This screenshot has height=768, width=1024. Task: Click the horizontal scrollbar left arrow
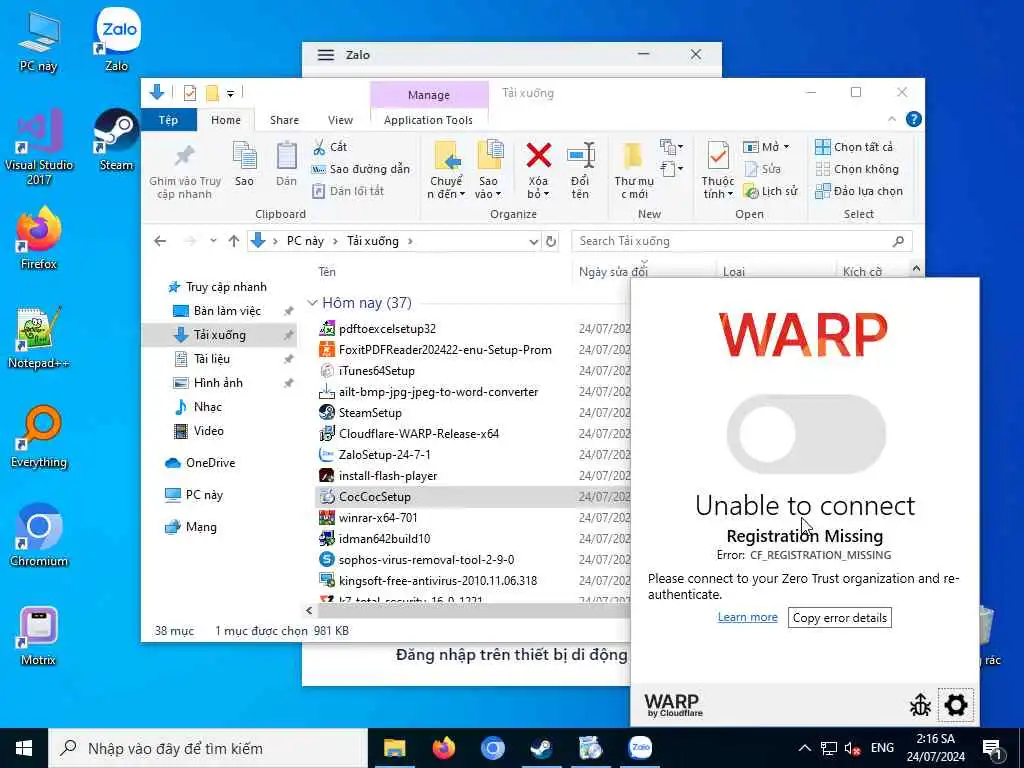309,611
